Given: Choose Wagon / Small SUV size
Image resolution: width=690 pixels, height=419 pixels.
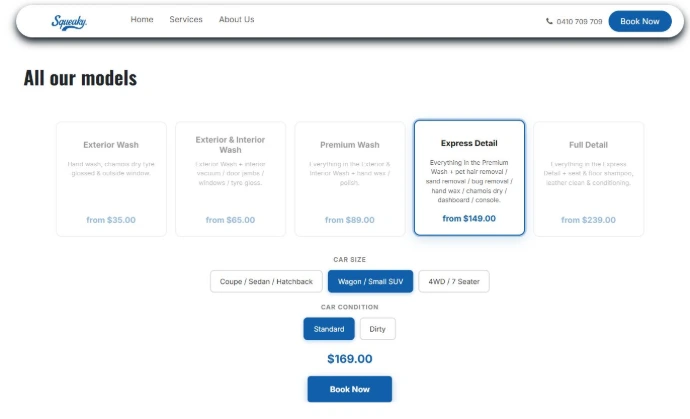Looking at the screenshot, I should (x=371, y=281).
